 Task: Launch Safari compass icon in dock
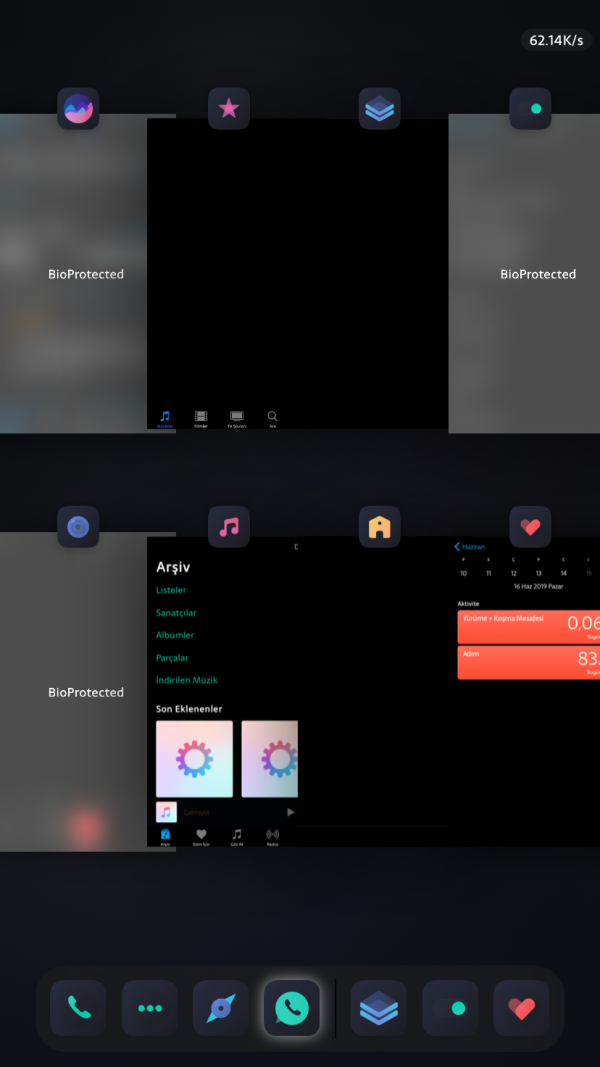(221, 1008)
